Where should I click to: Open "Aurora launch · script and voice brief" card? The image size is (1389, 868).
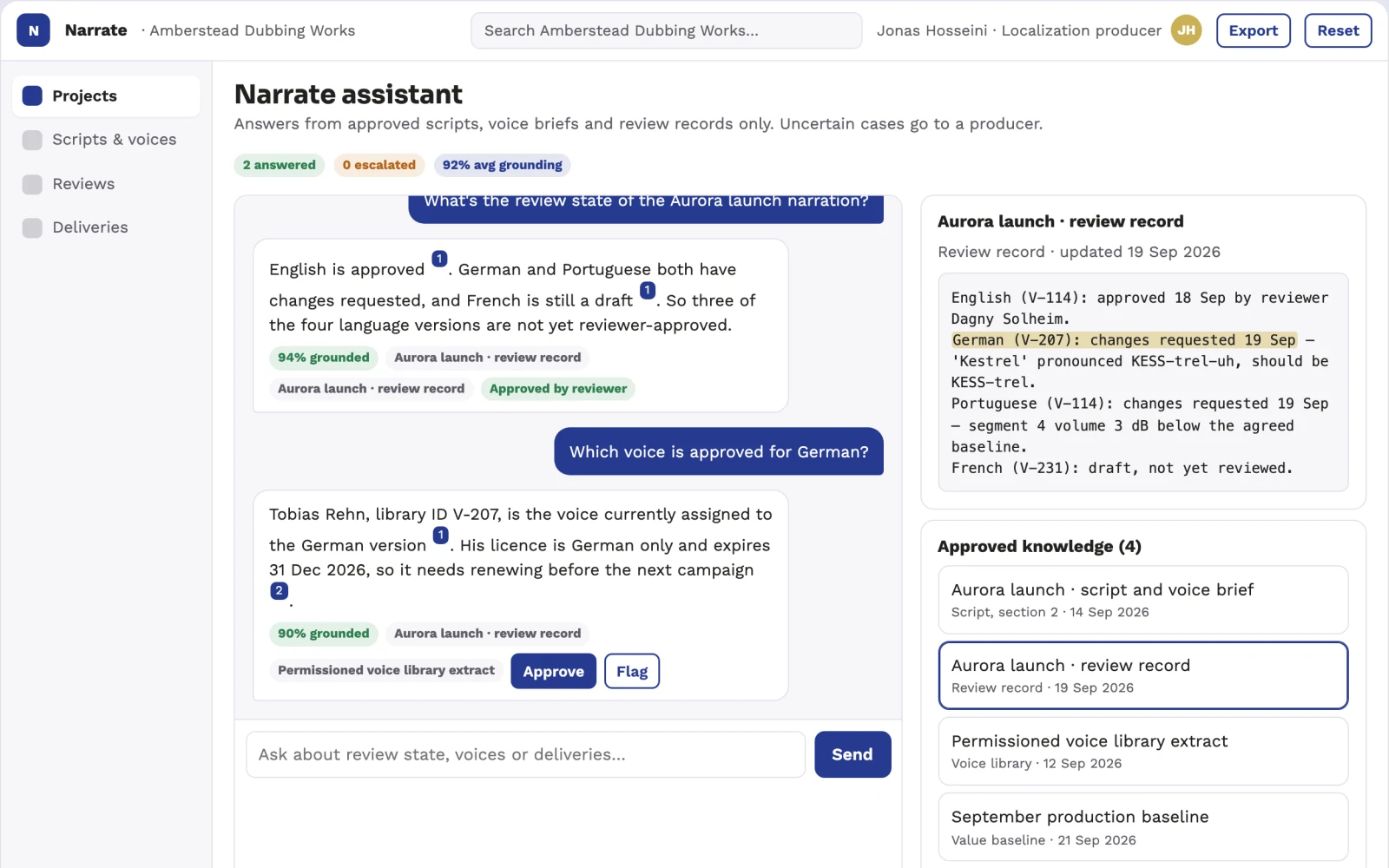pyautogui.click(x=1143, y=600)
